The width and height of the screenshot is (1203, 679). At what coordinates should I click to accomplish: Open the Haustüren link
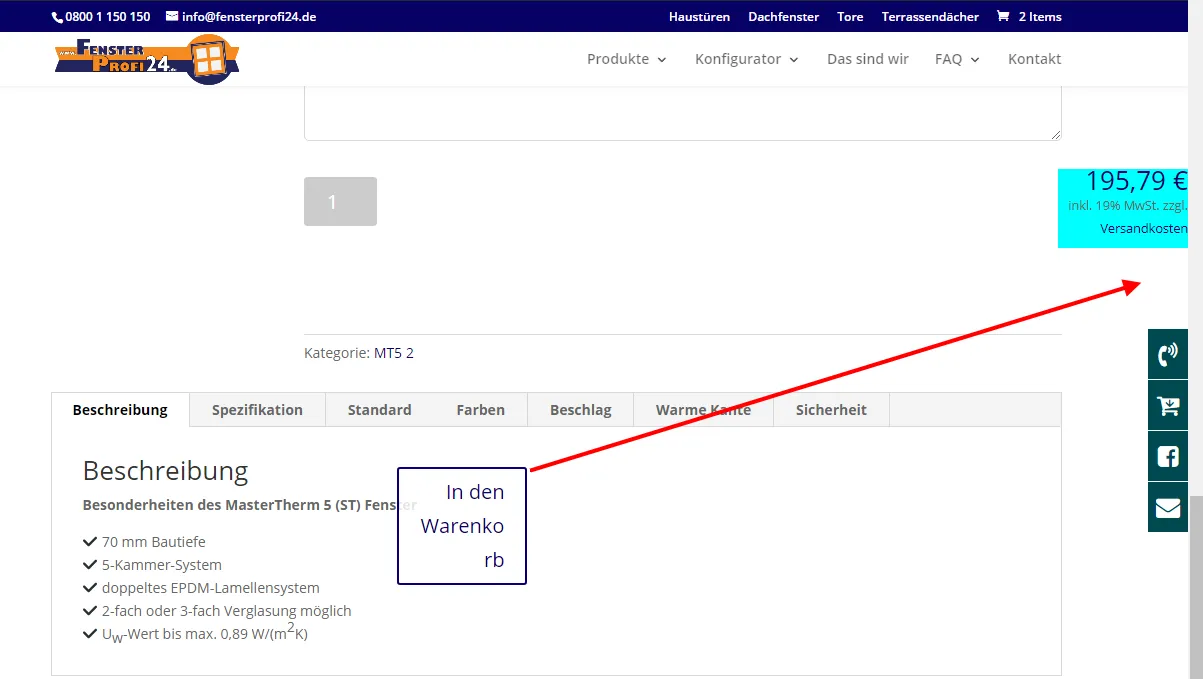[699, 16]
